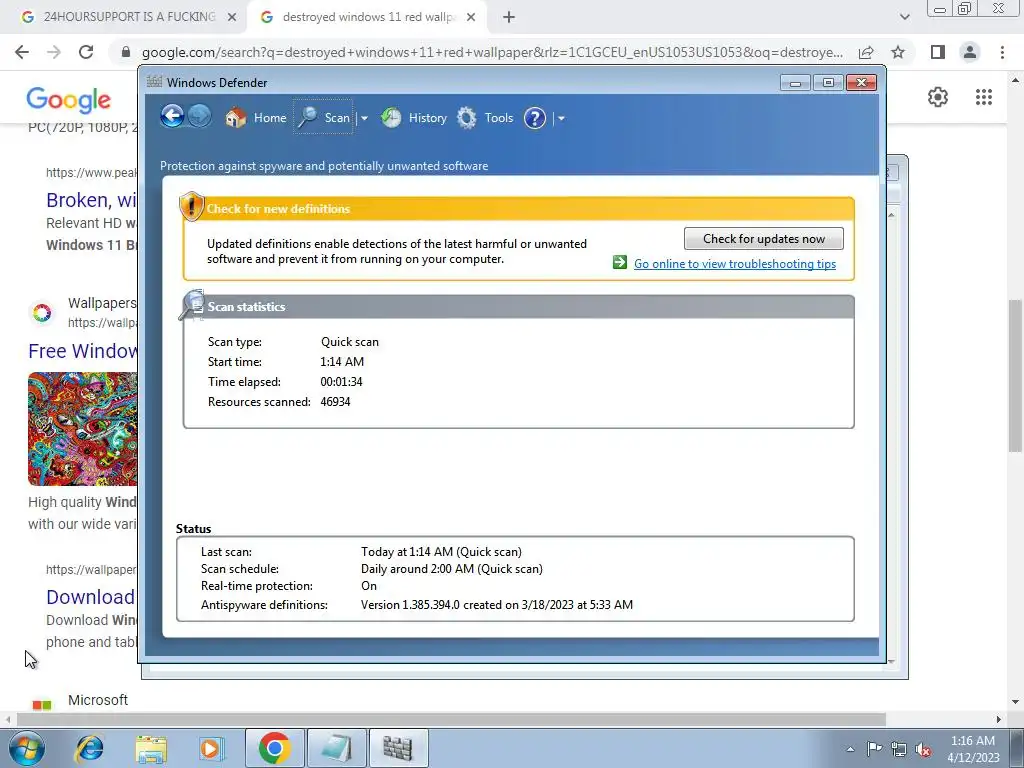Click the muted volume tray icon
The image size is (1024, 768).
pos(923,749)
